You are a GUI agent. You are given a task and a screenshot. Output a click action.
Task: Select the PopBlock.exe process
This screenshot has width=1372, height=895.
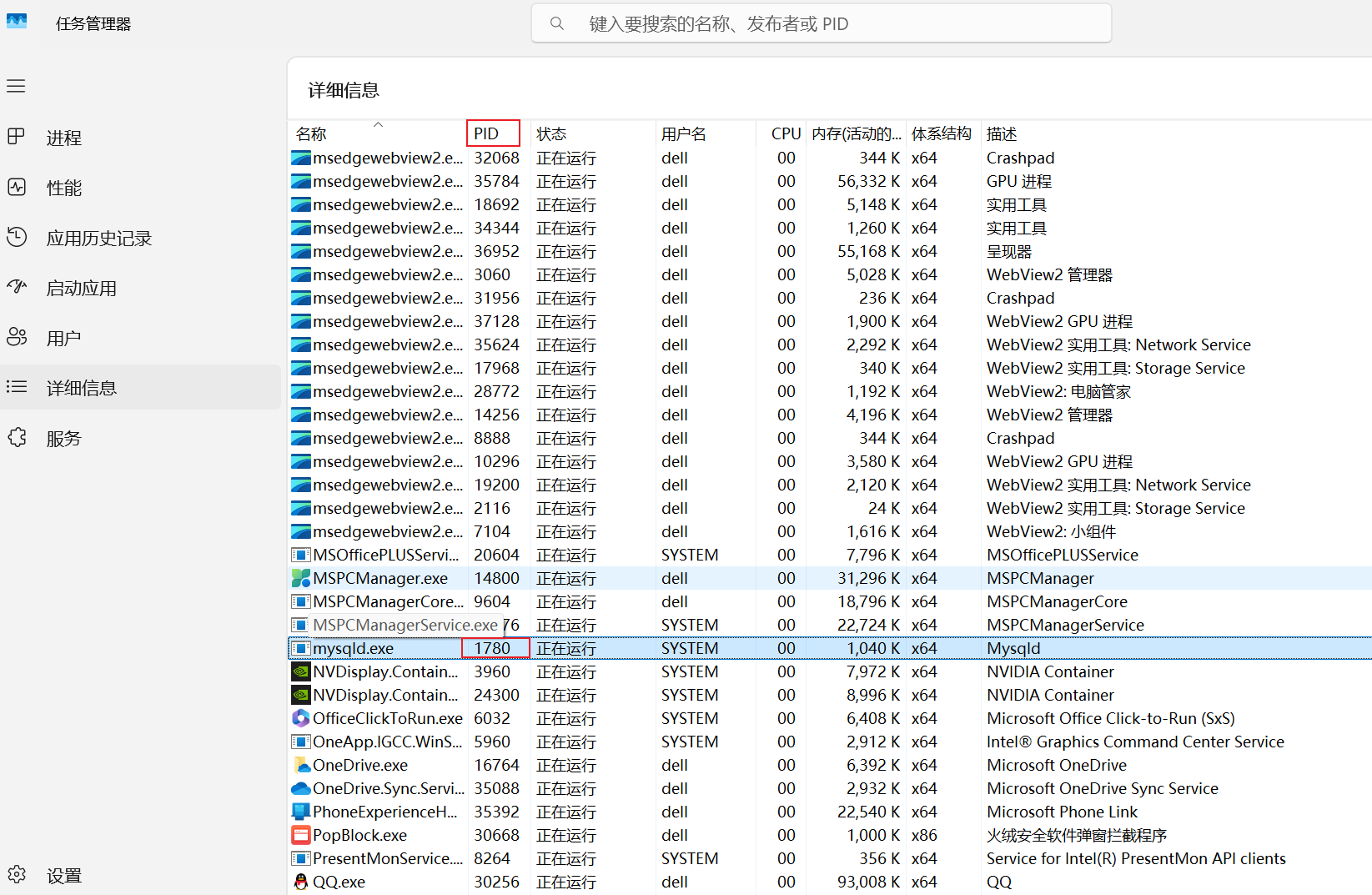pyautogui.click(x=359, y=835)
